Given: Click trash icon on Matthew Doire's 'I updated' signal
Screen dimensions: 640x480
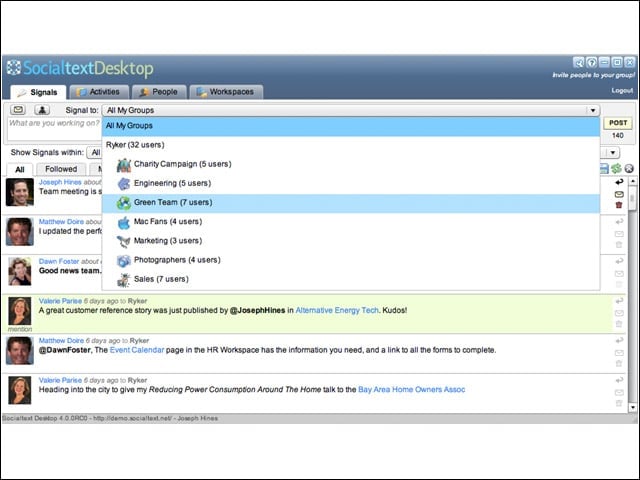Looking at the screenshot, I should coord(619,244).
